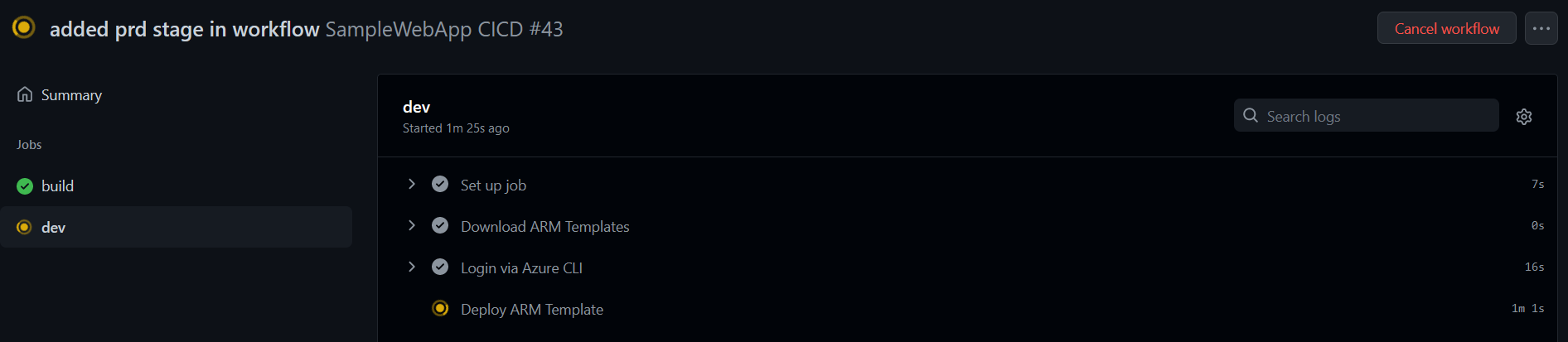Click the Summary home icon
The height and width of the screenshot is (342, 1568).
tap(25, 94)
